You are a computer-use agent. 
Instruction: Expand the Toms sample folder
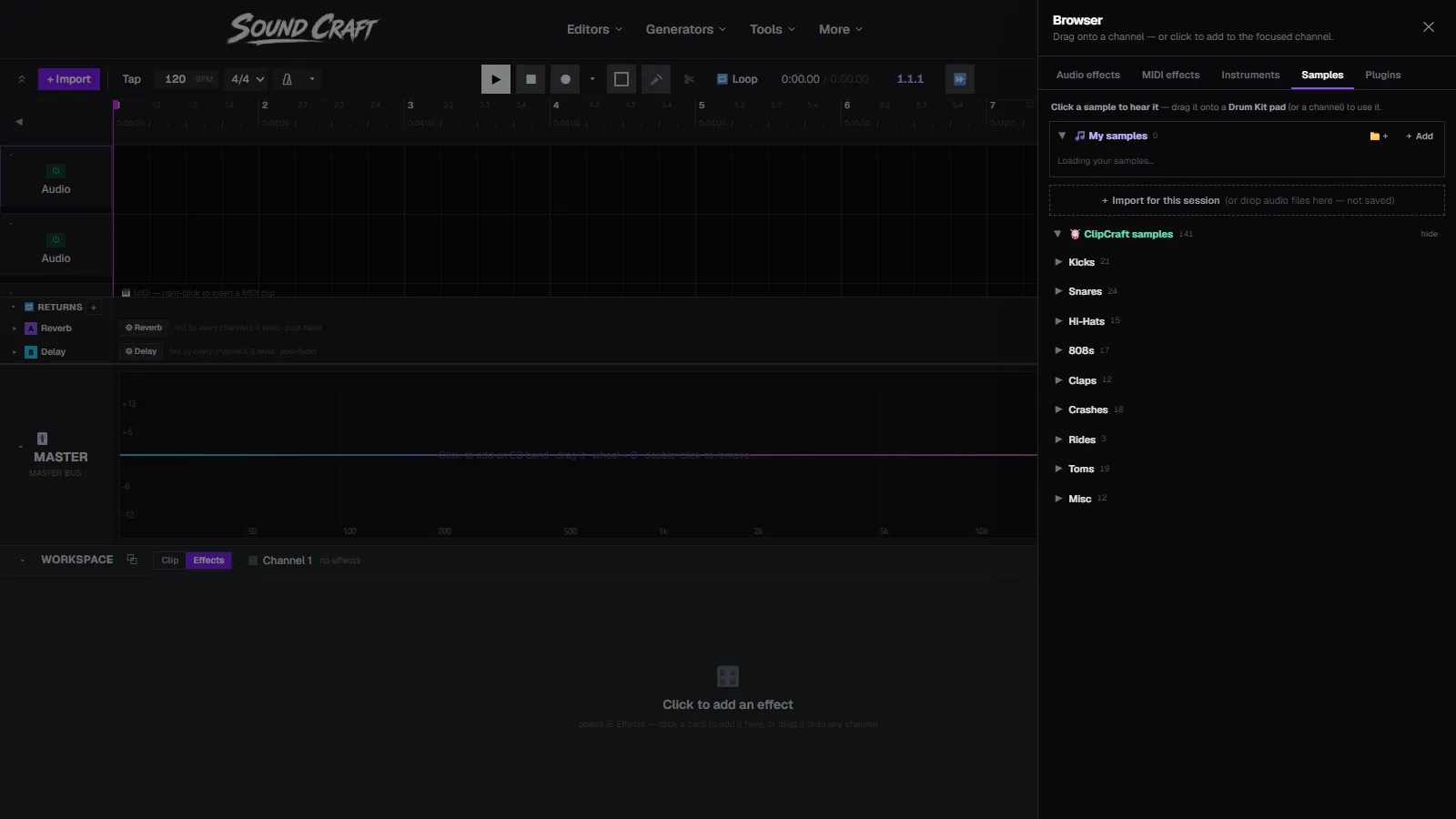click(1058, 469)
